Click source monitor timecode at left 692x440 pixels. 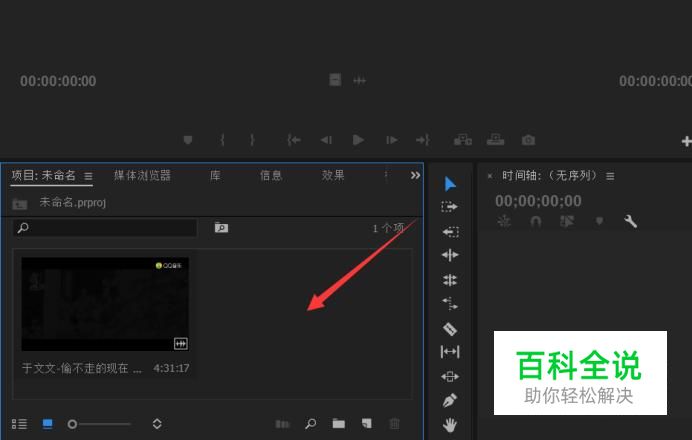pyautogui.click(x=58, y=81)
